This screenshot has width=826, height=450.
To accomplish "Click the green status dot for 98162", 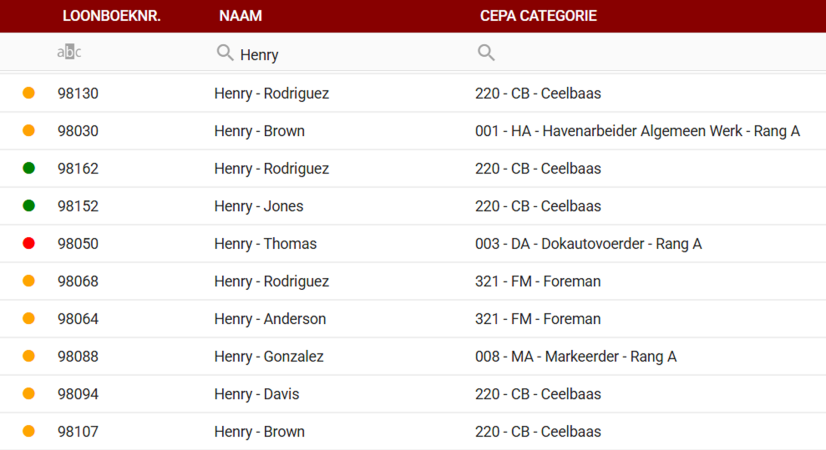I will pyautogui.click(x=29, y=168).
